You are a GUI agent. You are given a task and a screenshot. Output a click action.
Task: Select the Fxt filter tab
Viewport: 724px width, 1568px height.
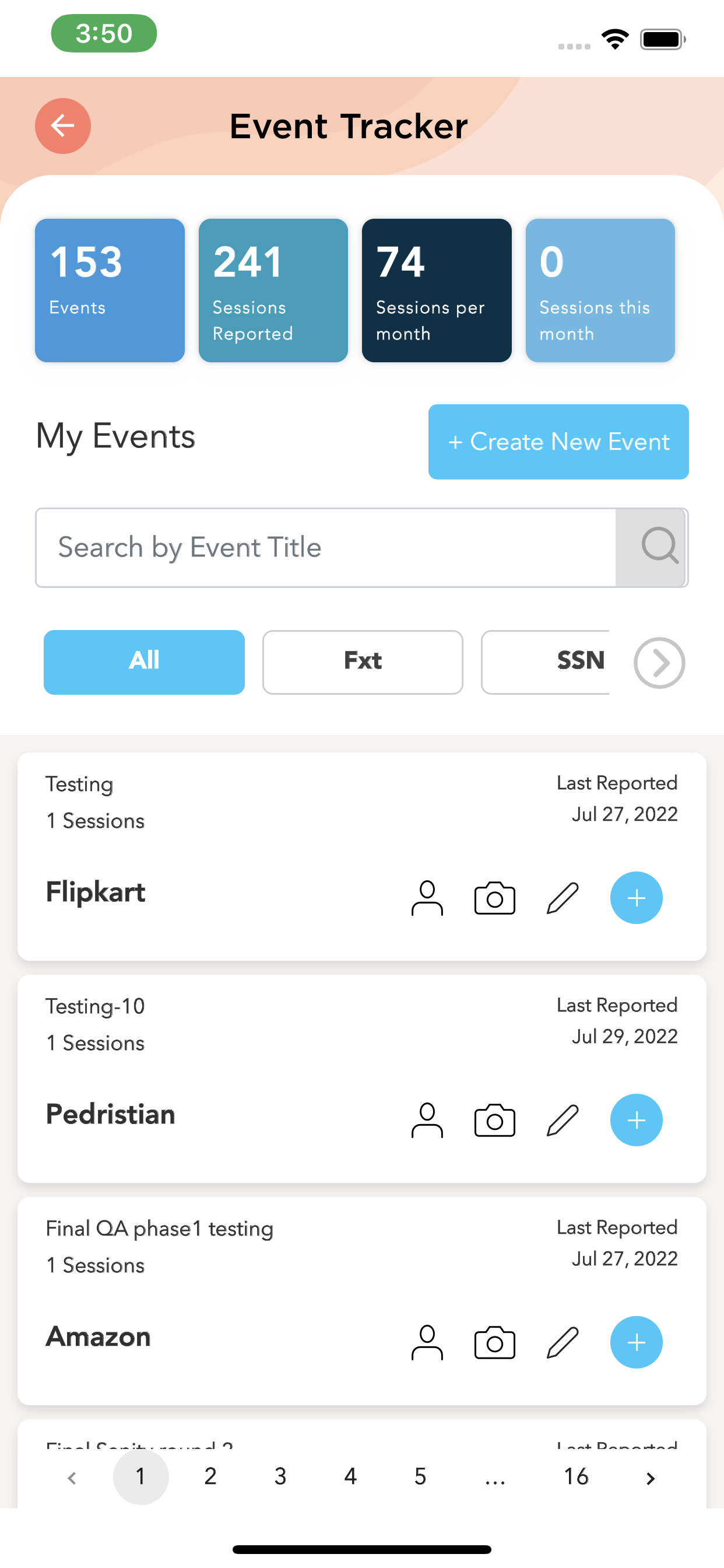pyautogui.click(x=363, y=661)
